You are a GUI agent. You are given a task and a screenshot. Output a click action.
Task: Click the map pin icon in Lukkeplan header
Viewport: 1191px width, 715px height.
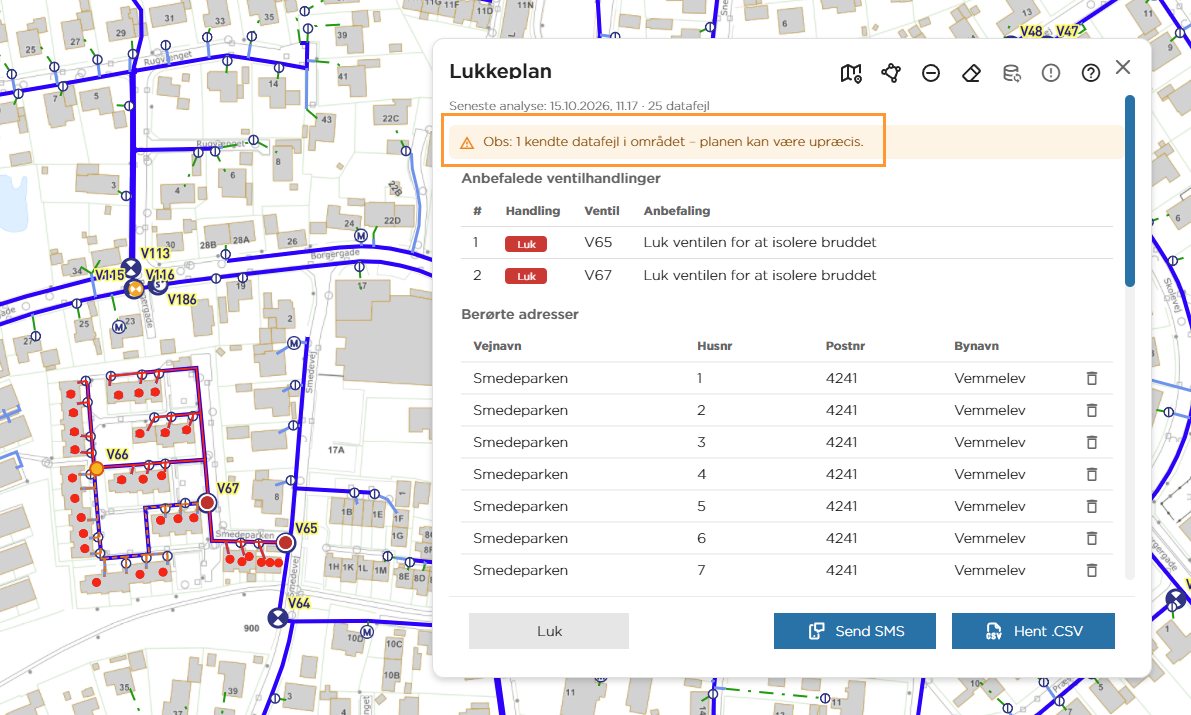[851, 73]
